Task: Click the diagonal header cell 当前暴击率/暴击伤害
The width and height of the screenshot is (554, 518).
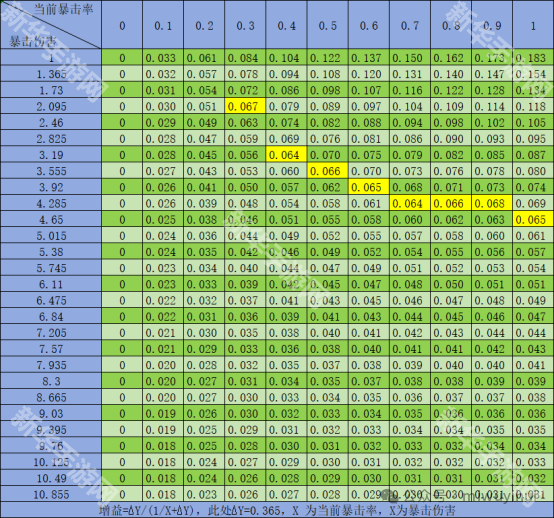Action: coord(51,25)
